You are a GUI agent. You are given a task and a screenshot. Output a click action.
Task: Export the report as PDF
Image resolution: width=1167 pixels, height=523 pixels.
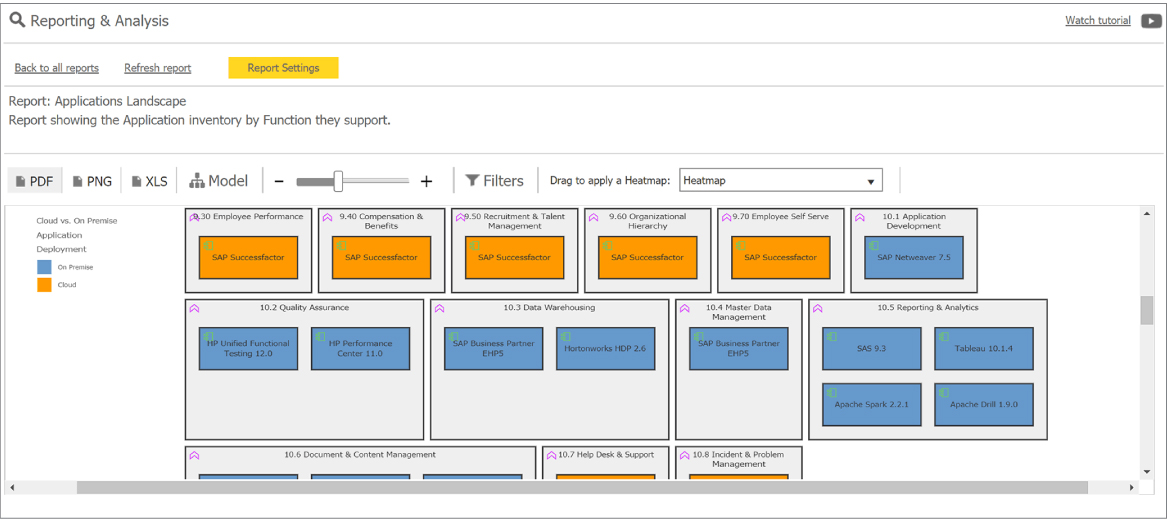click(x=35, y=181)
